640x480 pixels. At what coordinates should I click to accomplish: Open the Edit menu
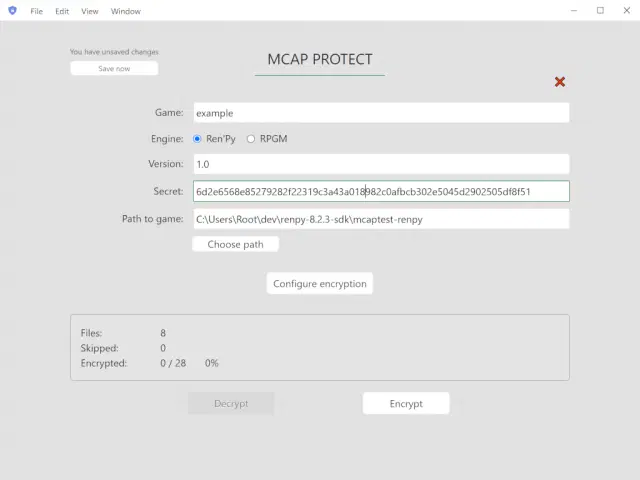point(62,11)
